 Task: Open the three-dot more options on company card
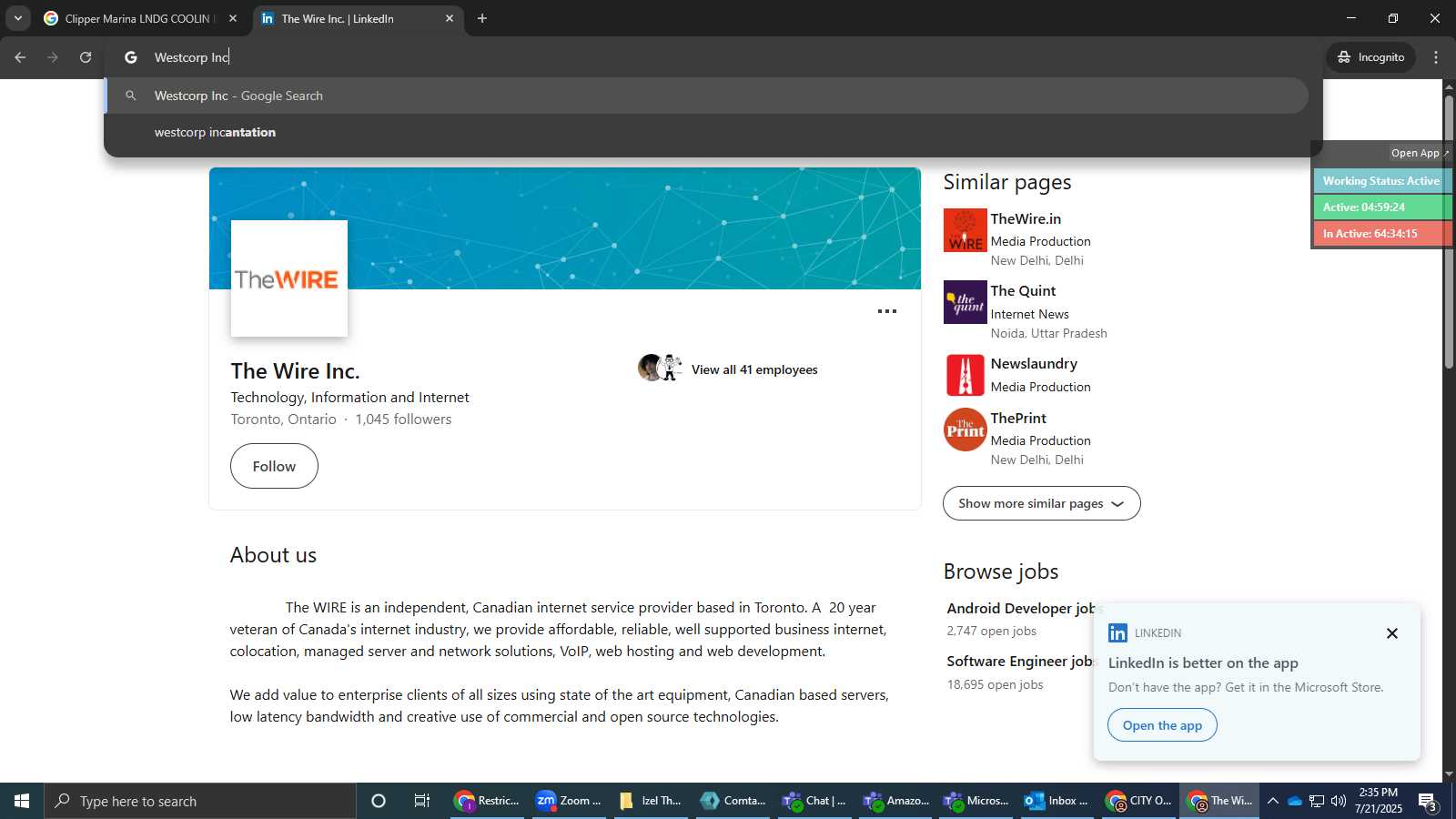click(887, 311)
